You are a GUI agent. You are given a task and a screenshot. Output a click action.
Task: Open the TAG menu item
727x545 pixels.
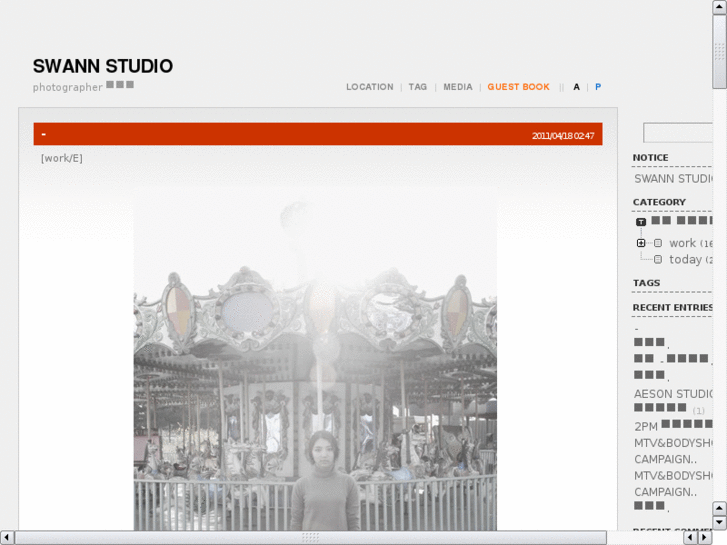point(417,87)
